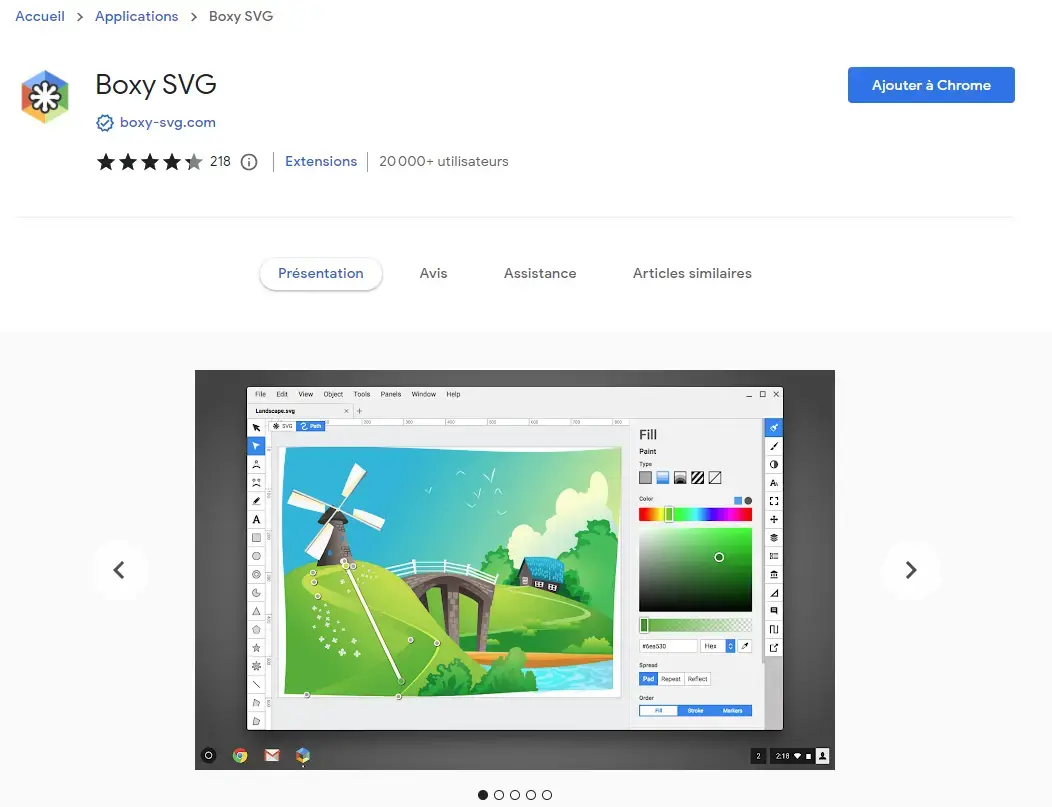
Task: Select the Crescent shape tool
Action: [256, 592]
